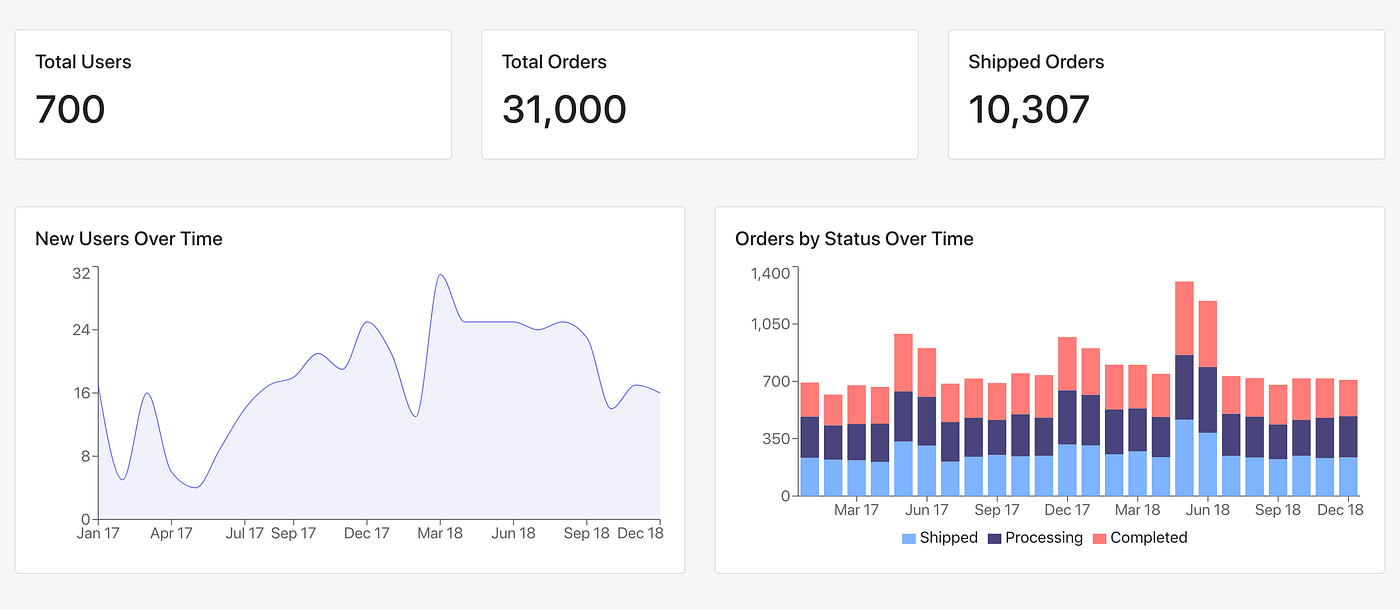The height and width of the screenshot is (610, 1400).
Task: Click the Orders by Status Over Time title
Action: tap(852, 239)
